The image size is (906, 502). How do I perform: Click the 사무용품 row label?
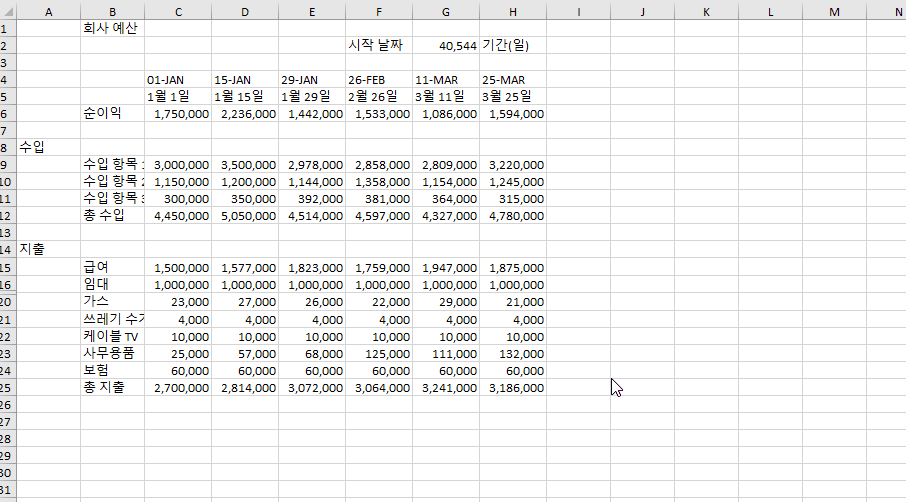click(112, 354)
